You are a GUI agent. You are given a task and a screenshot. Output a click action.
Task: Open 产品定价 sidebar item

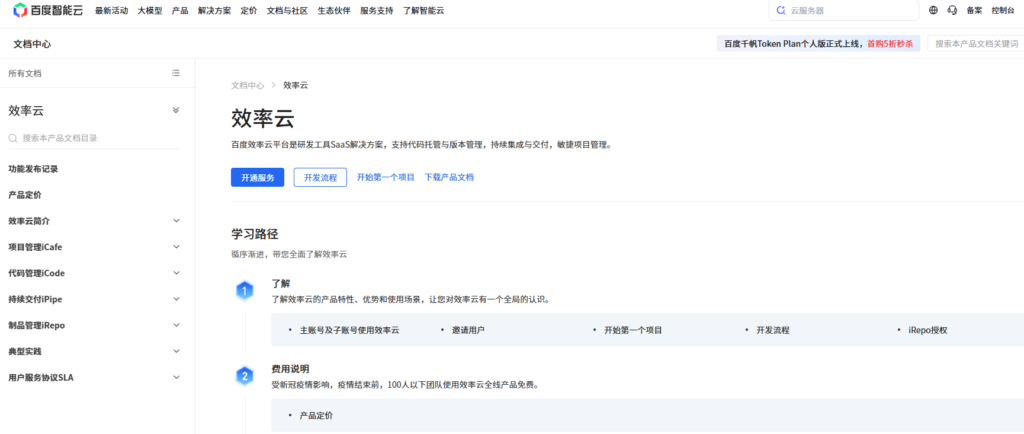tap(25, 194)
